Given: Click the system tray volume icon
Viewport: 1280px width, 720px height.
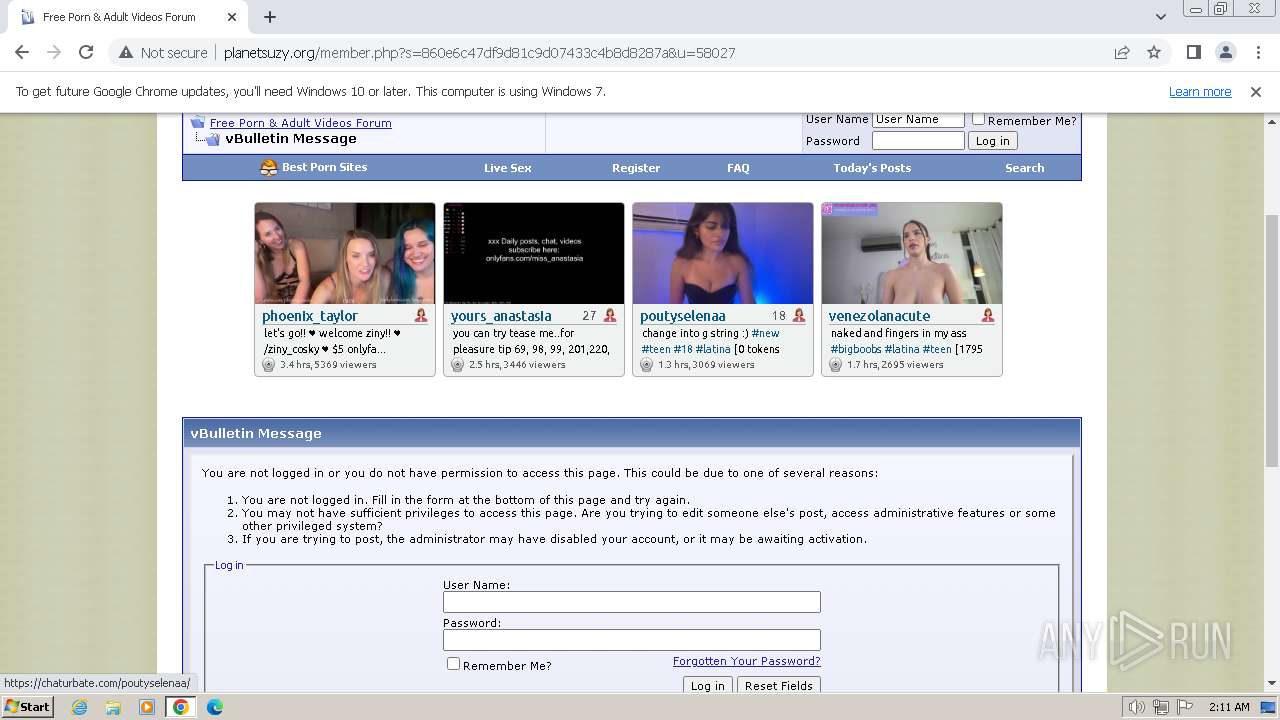Looking at the screenshot, I should tap(1137, 707).
